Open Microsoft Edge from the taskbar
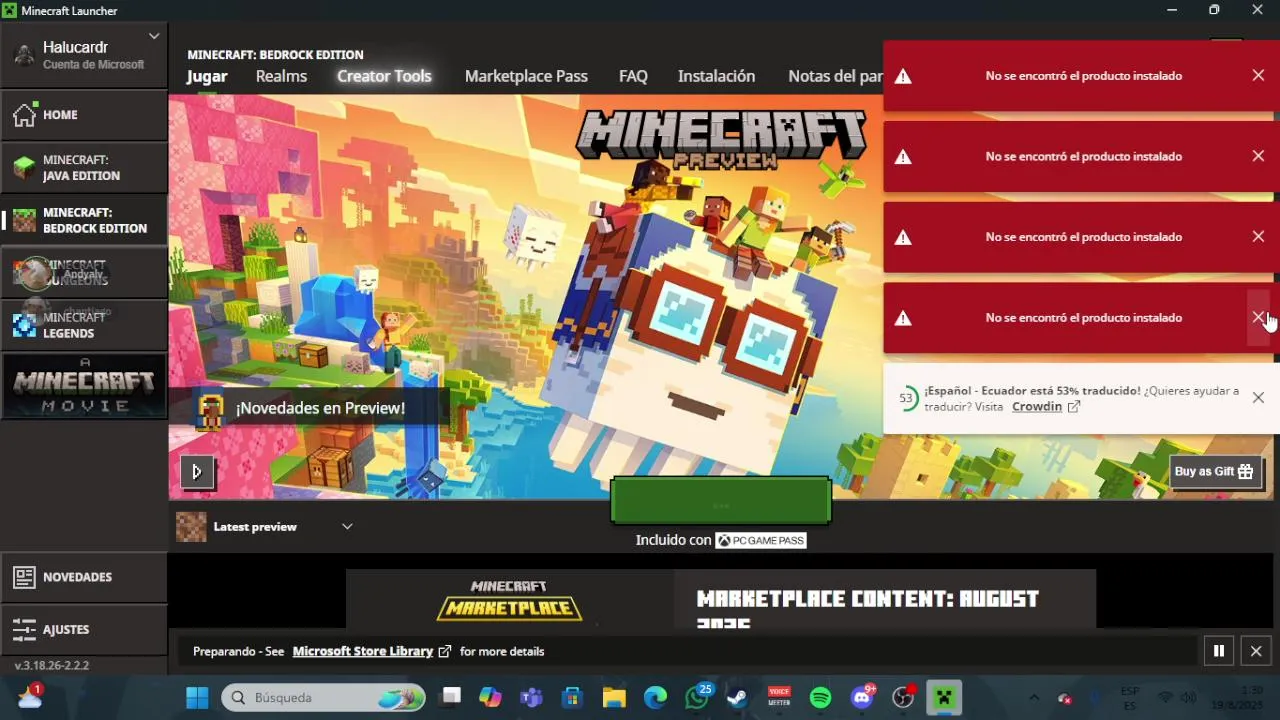 (655, 697)
